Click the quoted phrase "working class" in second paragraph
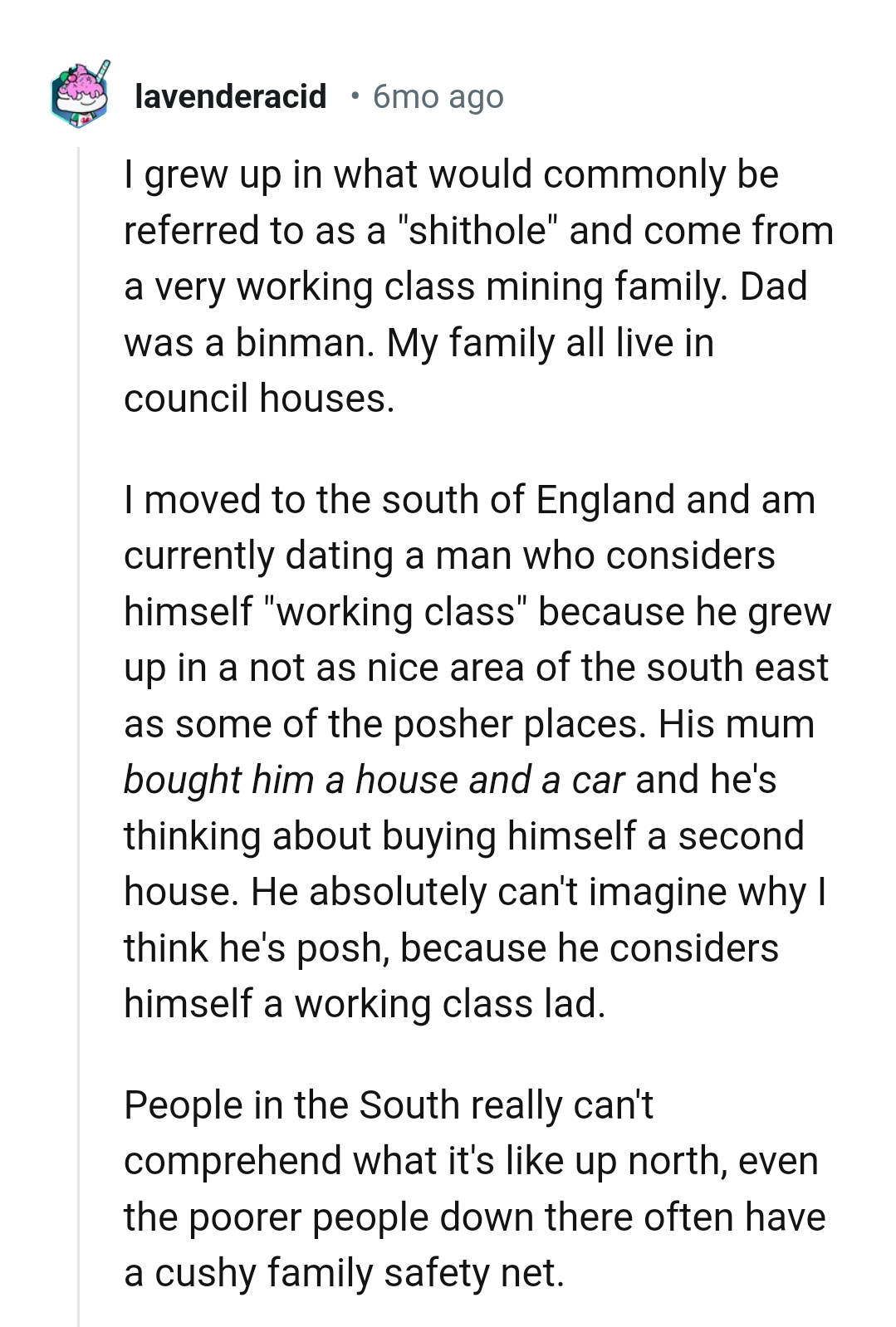The height and width of the screenshot is (1327, 896). point(396,612)
